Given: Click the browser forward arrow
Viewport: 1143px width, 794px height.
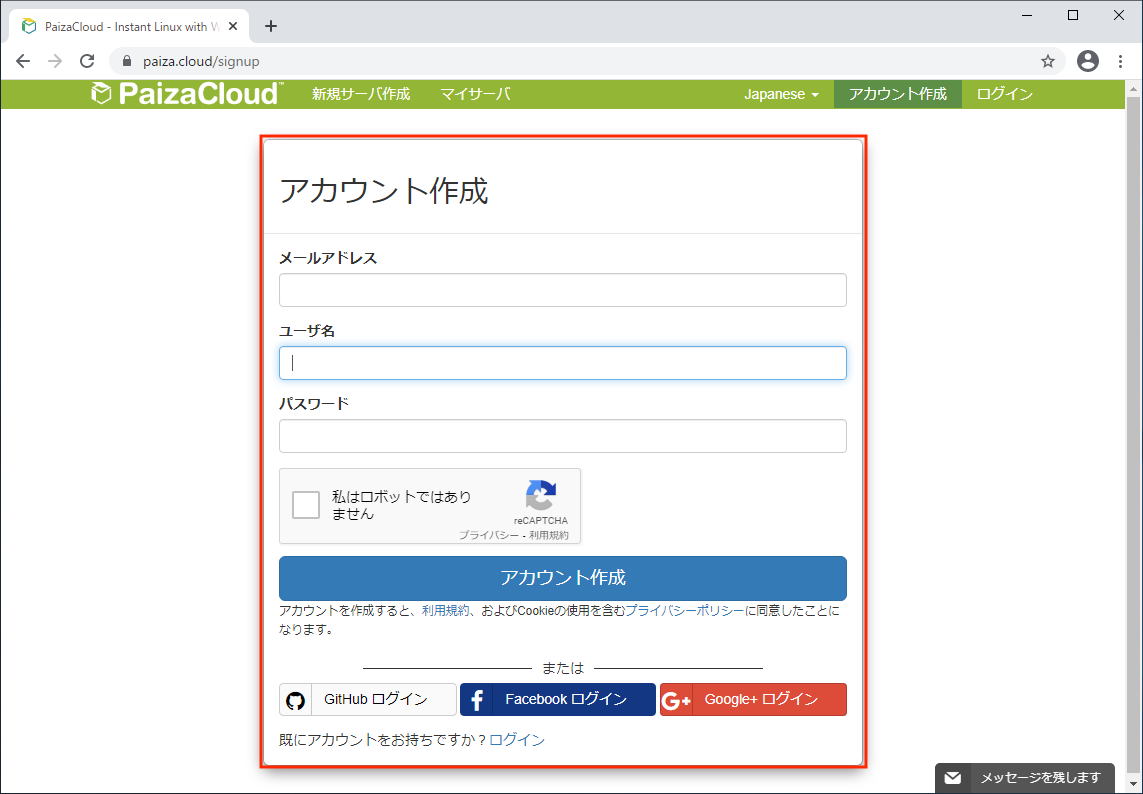Looking at the screenshot, I should click(55, 61).
